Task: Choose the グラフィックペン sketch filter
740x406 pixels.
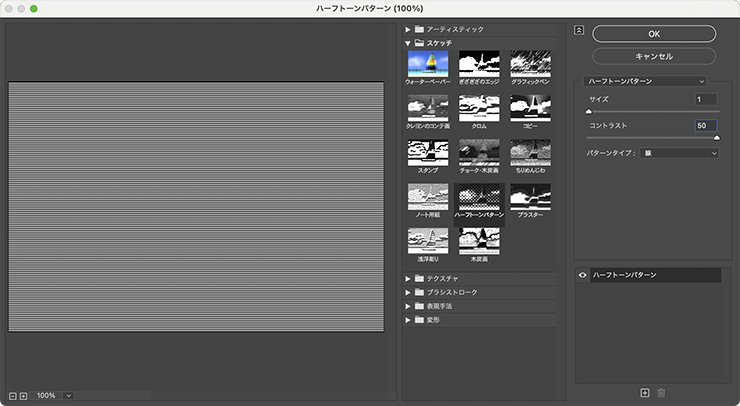Action: click(530, 65)
